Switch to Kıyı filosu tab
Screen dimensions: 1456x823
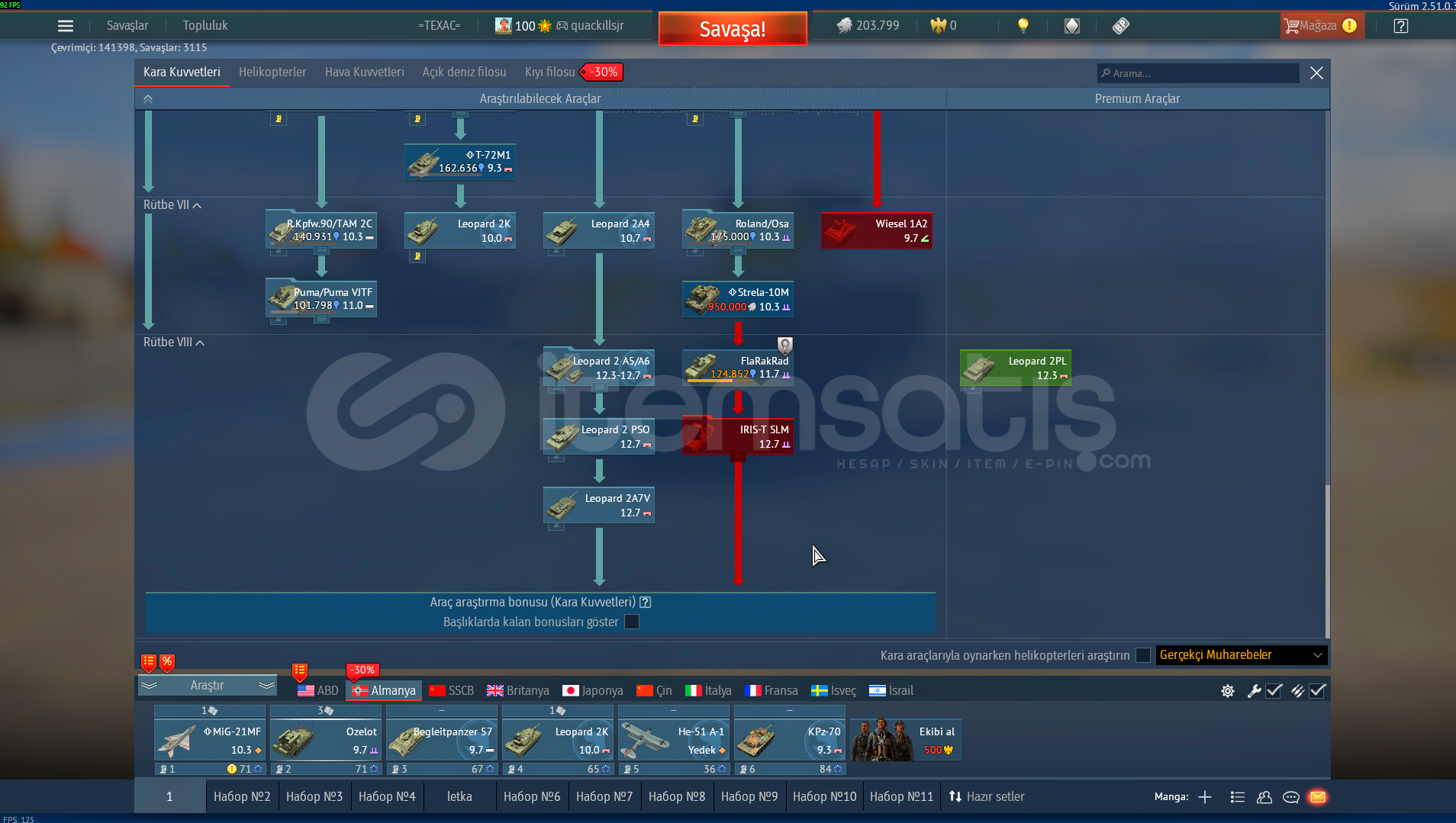coord(549,72)
